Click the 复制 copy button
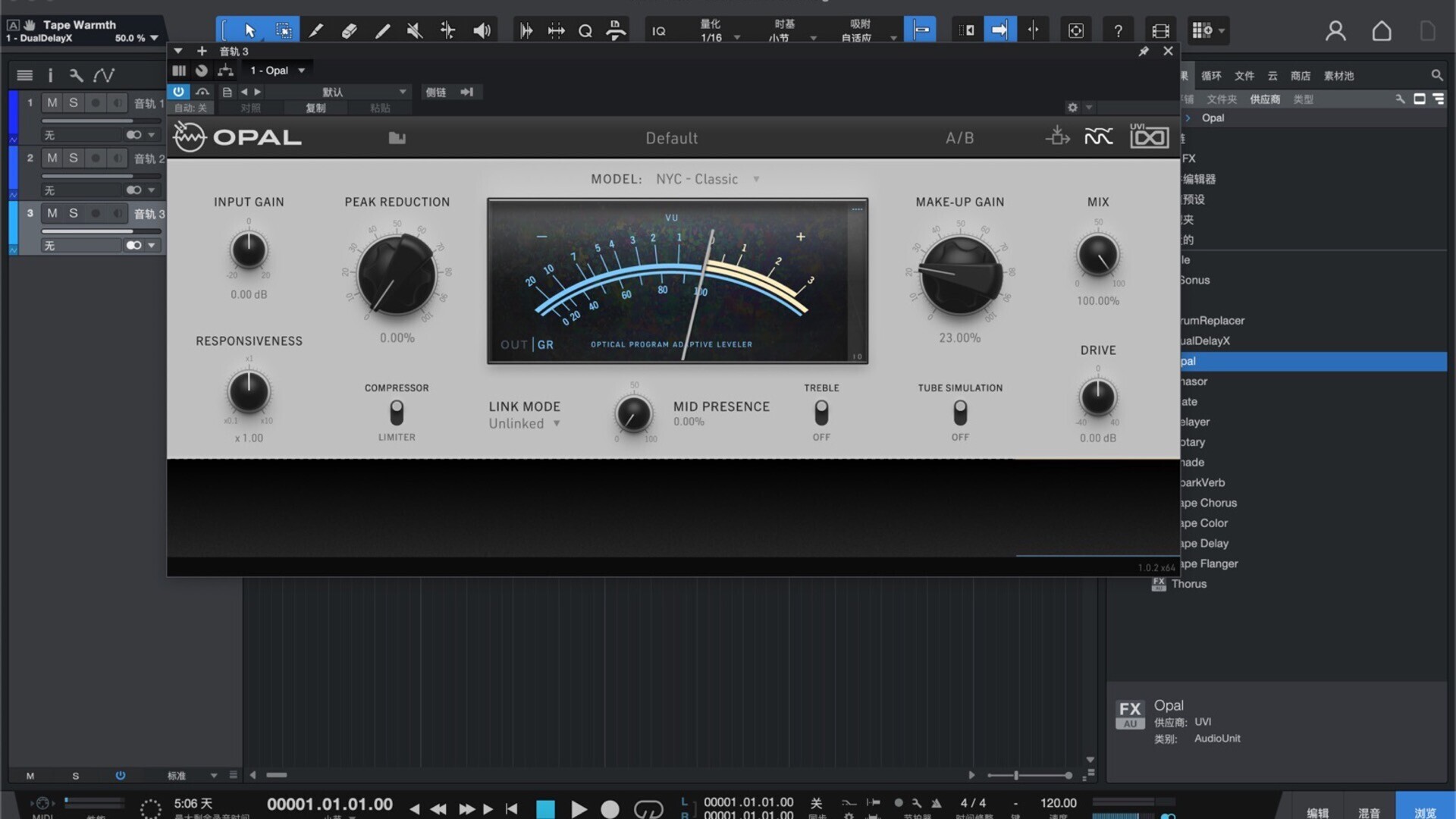1456x819 pixels. [x=315, y=108]
